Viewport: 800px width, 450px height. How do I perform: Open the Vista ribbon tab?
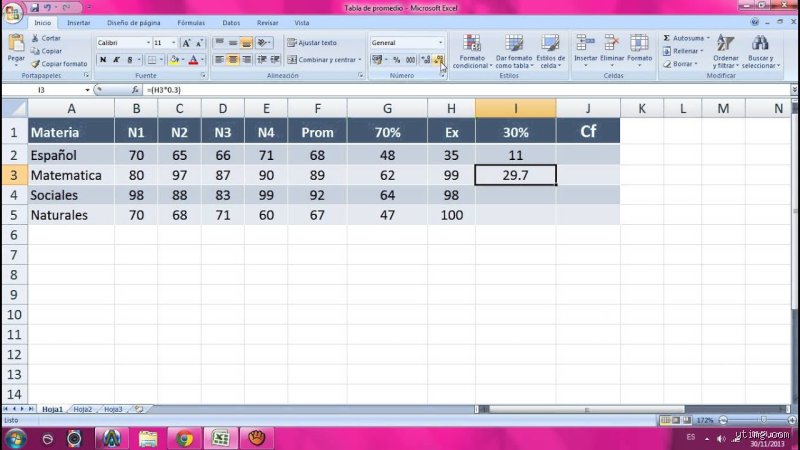pos(302,23)
